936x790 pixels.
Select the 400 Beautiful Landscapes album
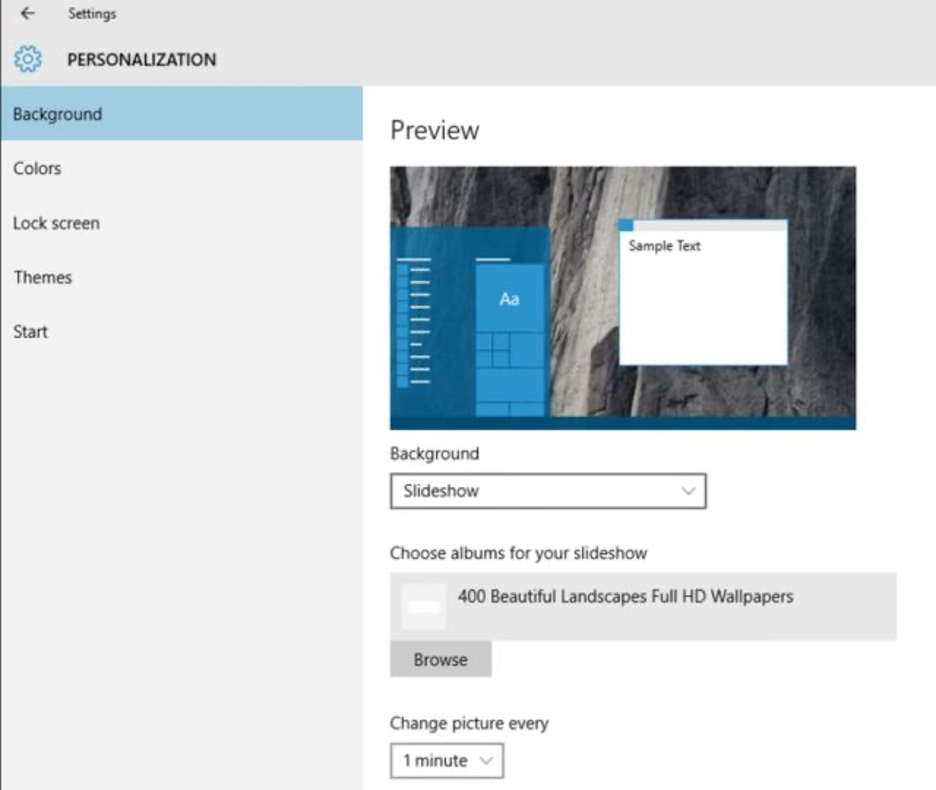(x=643, y=606)
